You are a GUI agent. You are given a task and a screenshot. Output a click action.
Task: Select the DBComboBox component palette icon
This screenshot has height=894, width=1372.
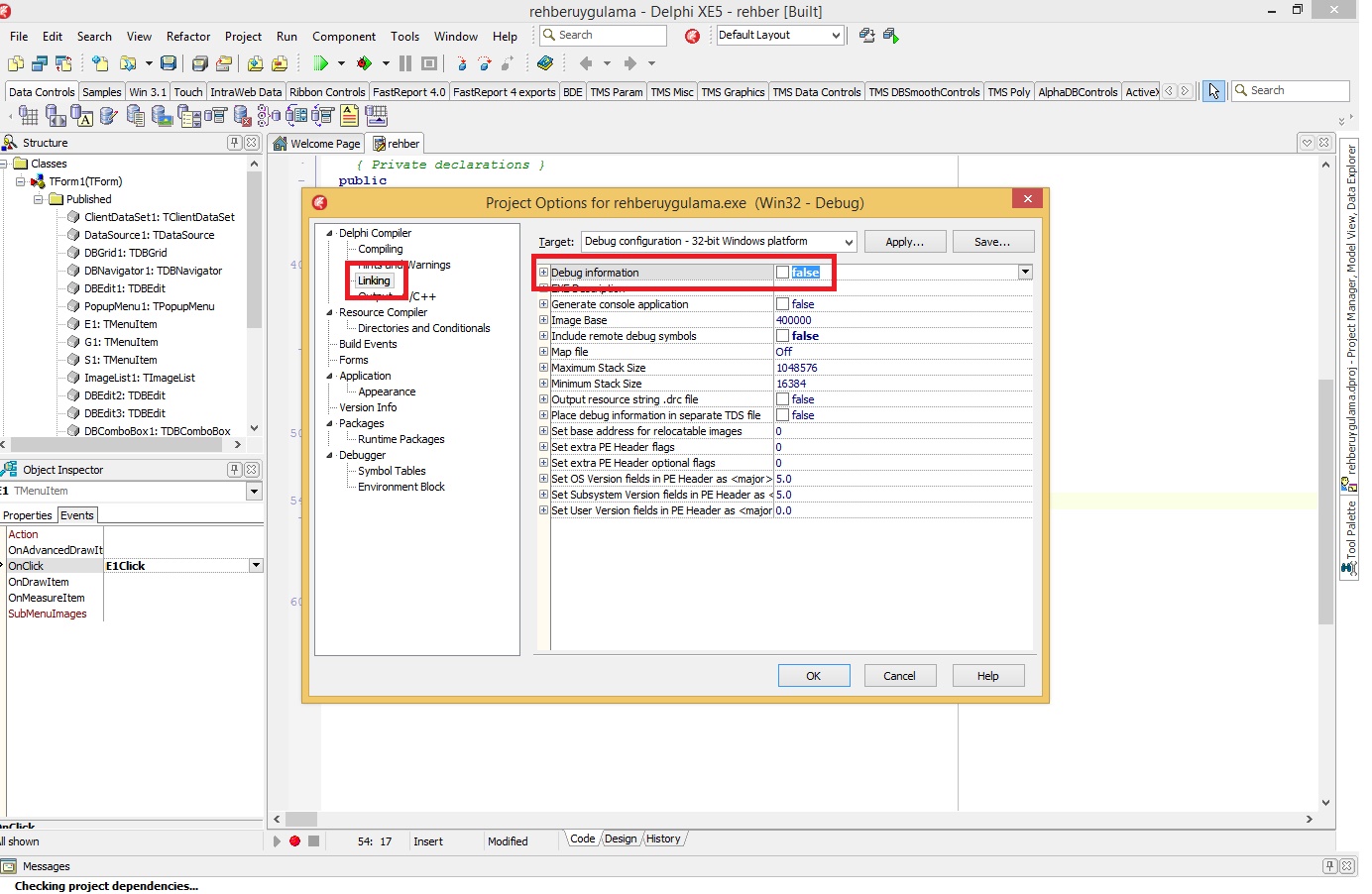click(216, 116)
